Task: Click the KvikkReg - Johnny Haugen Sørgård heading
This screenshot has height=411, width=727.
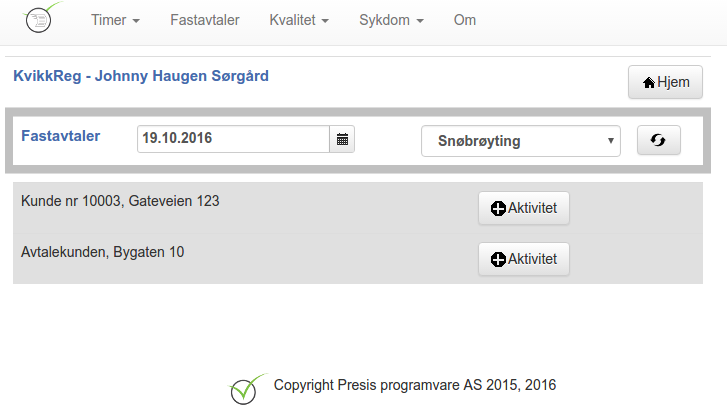Action: (x=141, y=76)
